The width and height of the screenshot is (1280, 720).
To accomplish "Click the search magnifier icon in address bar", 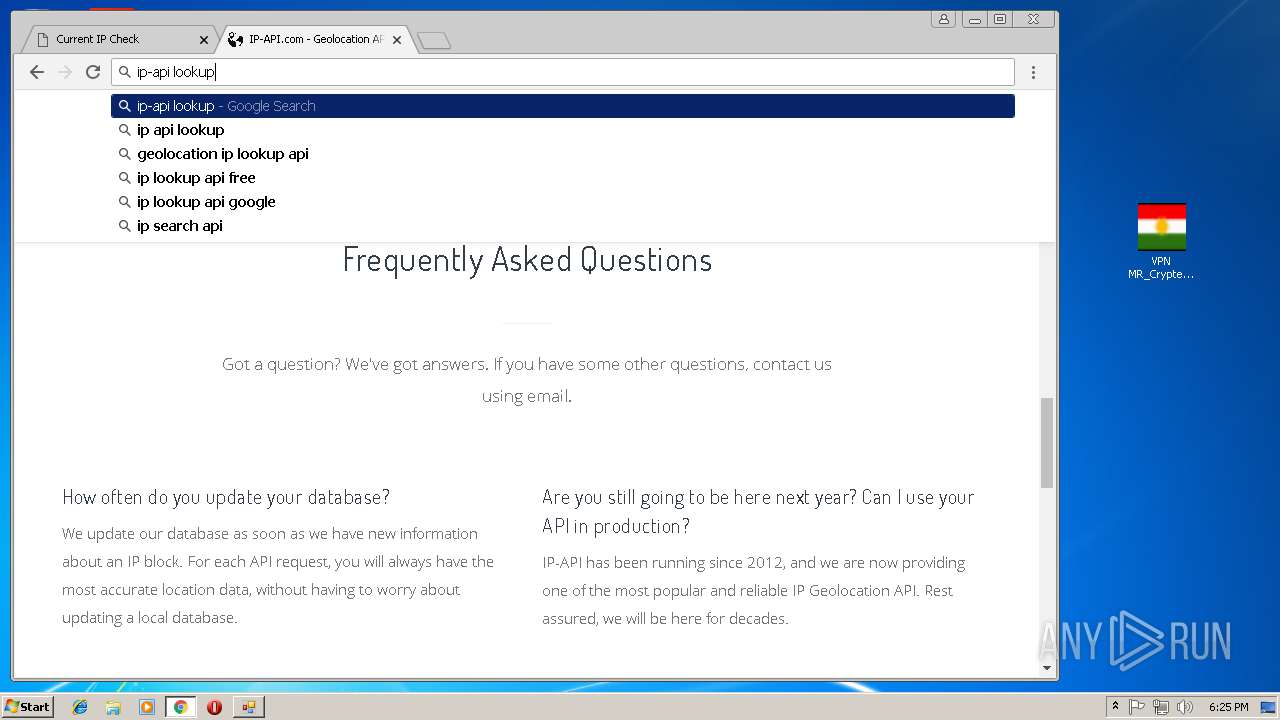I will coord(125,72).
